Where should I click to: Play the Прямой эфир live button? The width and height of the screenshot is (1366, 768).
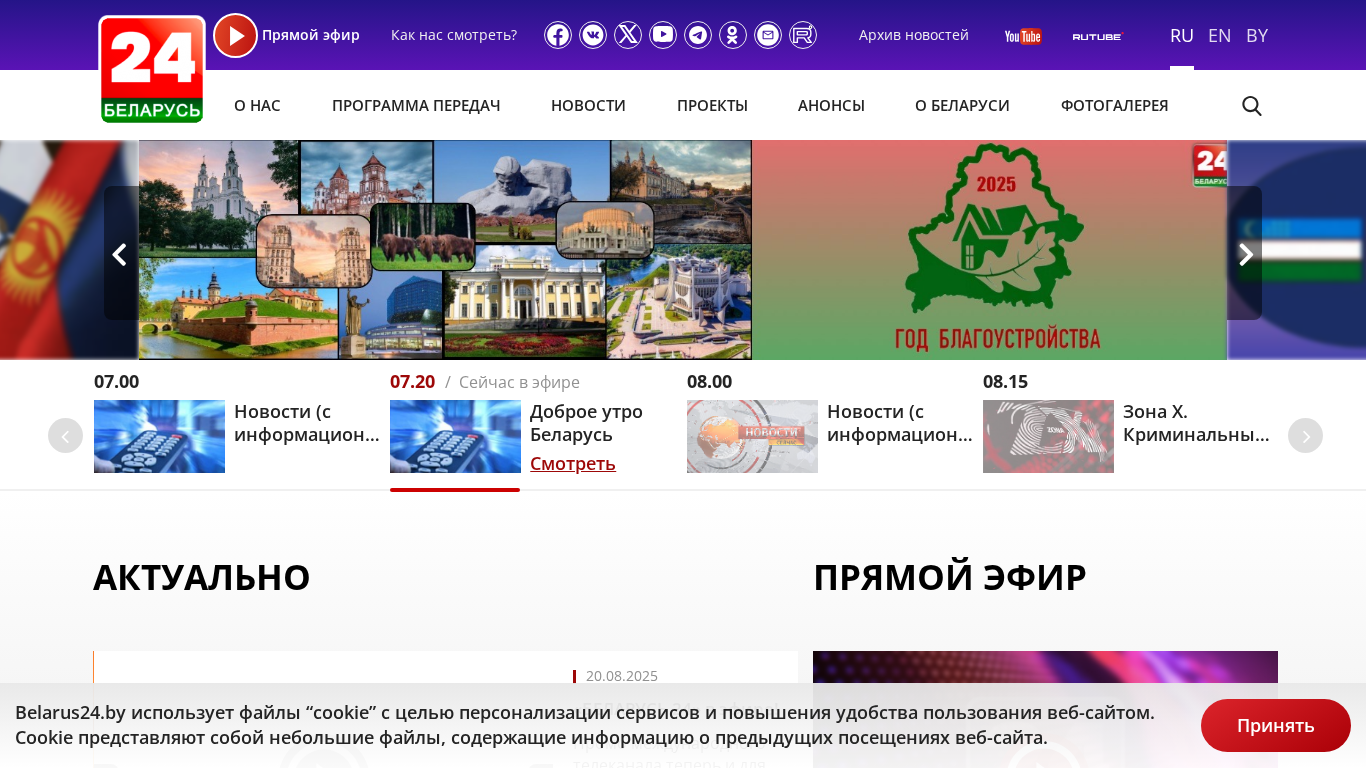236,36
